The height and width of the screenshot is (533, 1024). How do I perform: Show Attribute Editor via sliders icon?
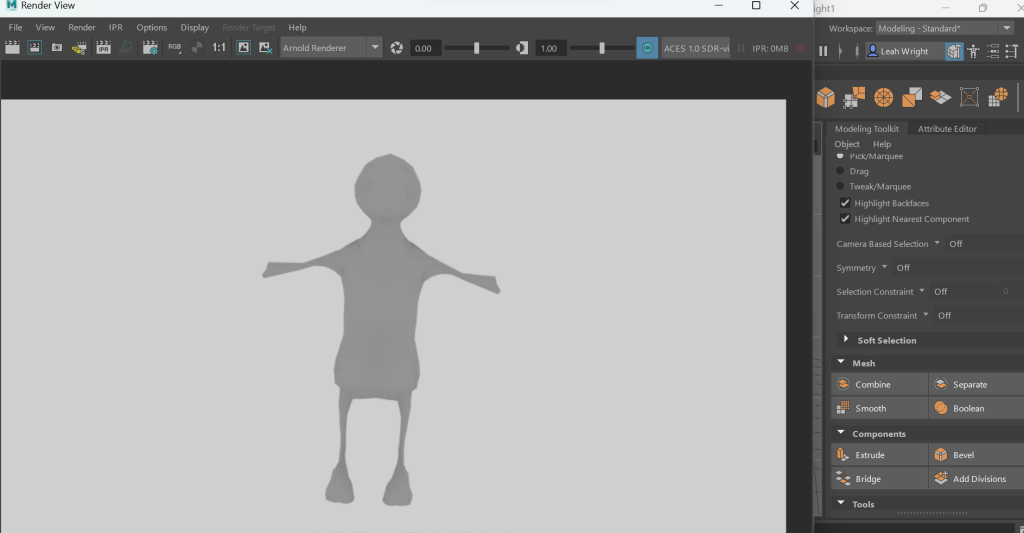click(x=993, y=51)
